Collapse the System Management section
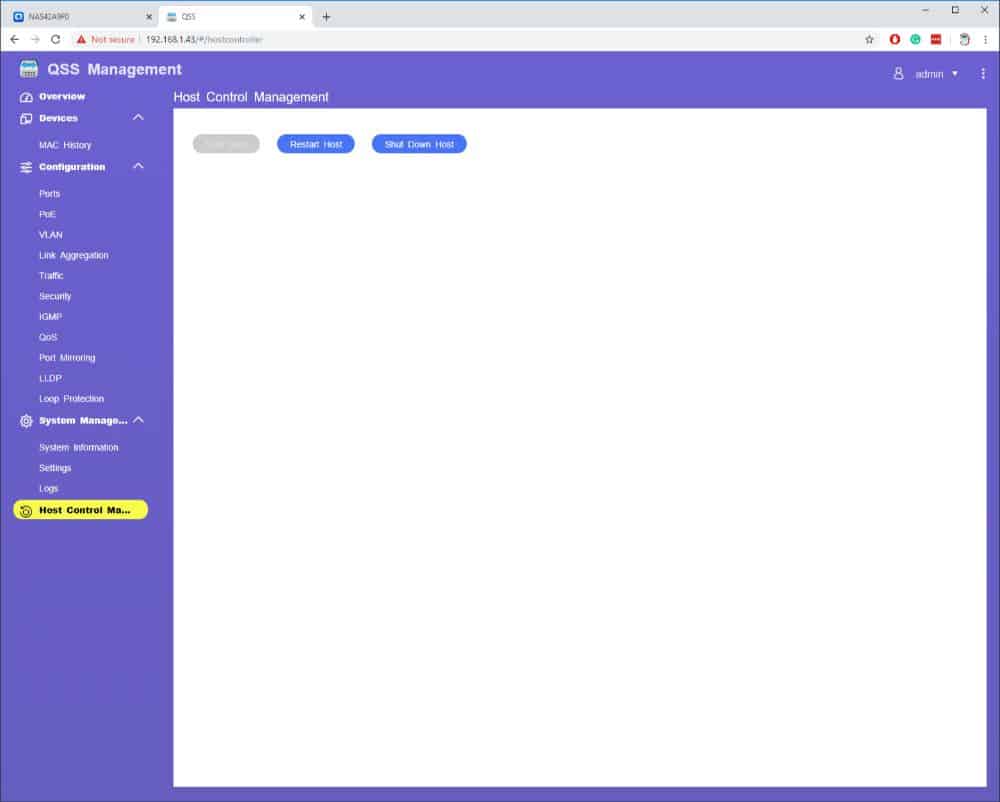The image size is (1000, 802). click(138, 420)
